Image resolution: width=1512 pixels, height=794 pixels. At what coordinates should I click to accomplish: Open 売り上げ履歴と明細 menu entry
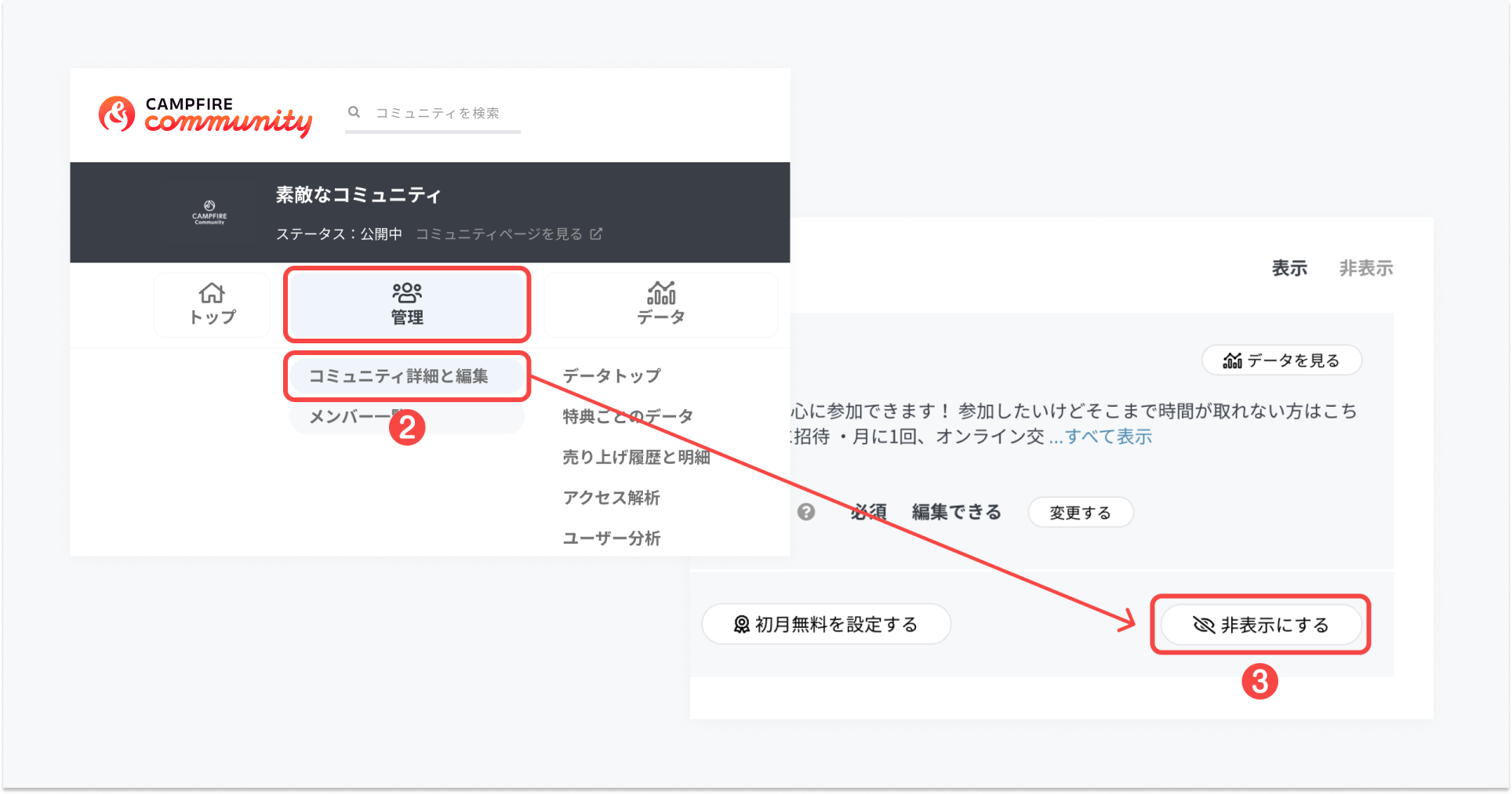pos(636,457)
